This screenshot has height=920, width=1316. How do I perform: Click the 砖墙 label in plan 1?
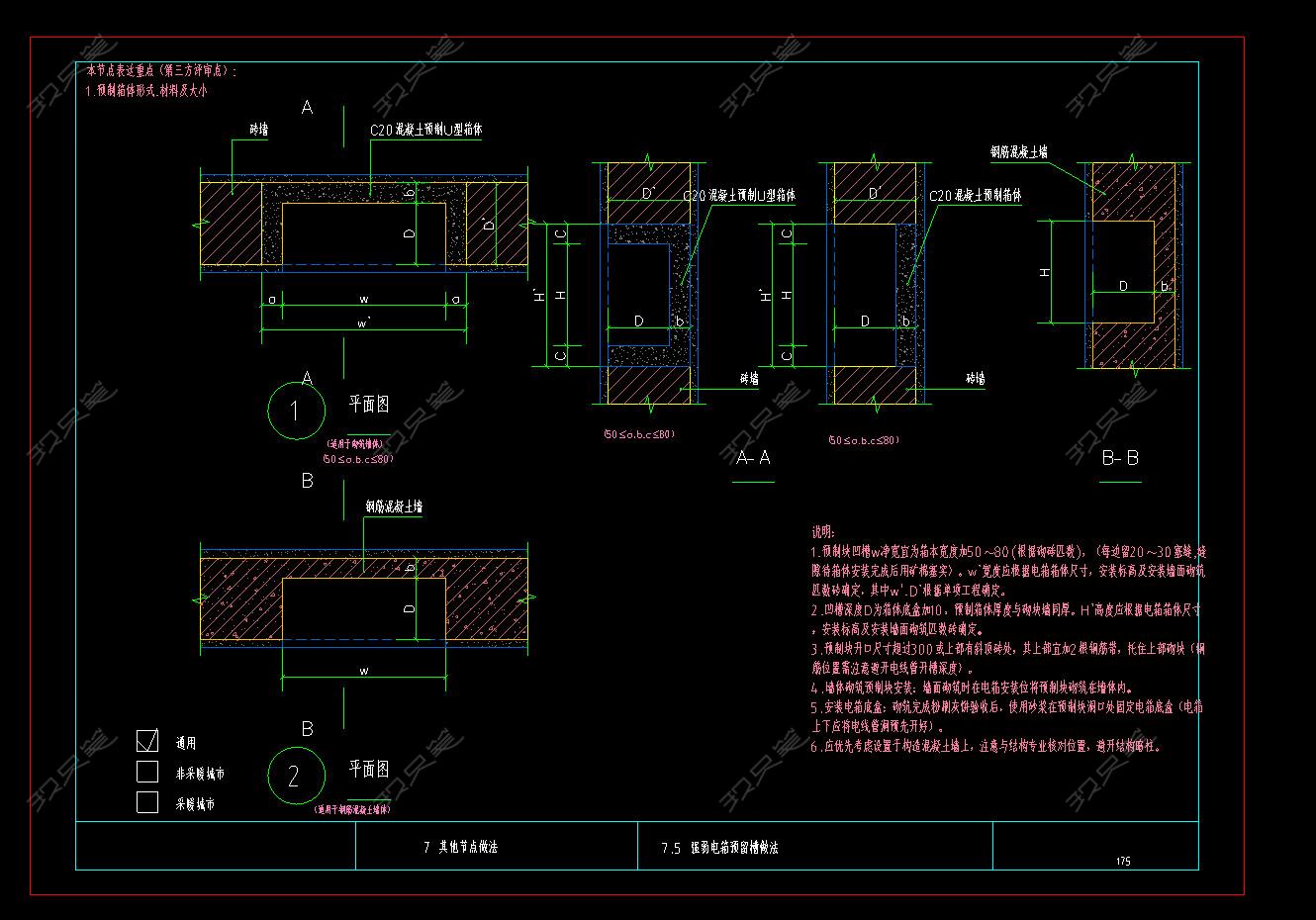[x=259, y=130]
